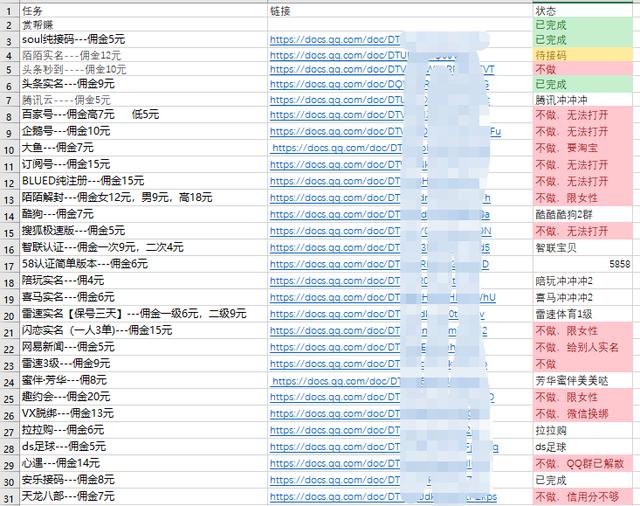Select row header number 31
This screenshot has width=640, height=506.
(x=9, y=496)
